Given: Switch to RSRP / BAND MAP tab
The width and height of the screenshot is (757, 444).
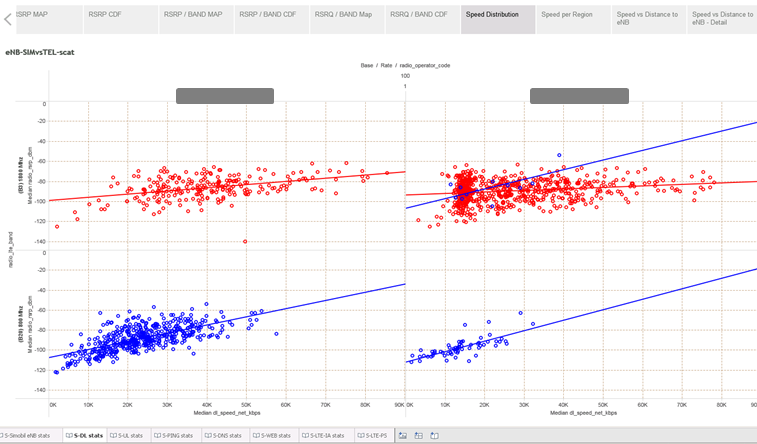Looking at the screenshot, I should tap(194, 15).
